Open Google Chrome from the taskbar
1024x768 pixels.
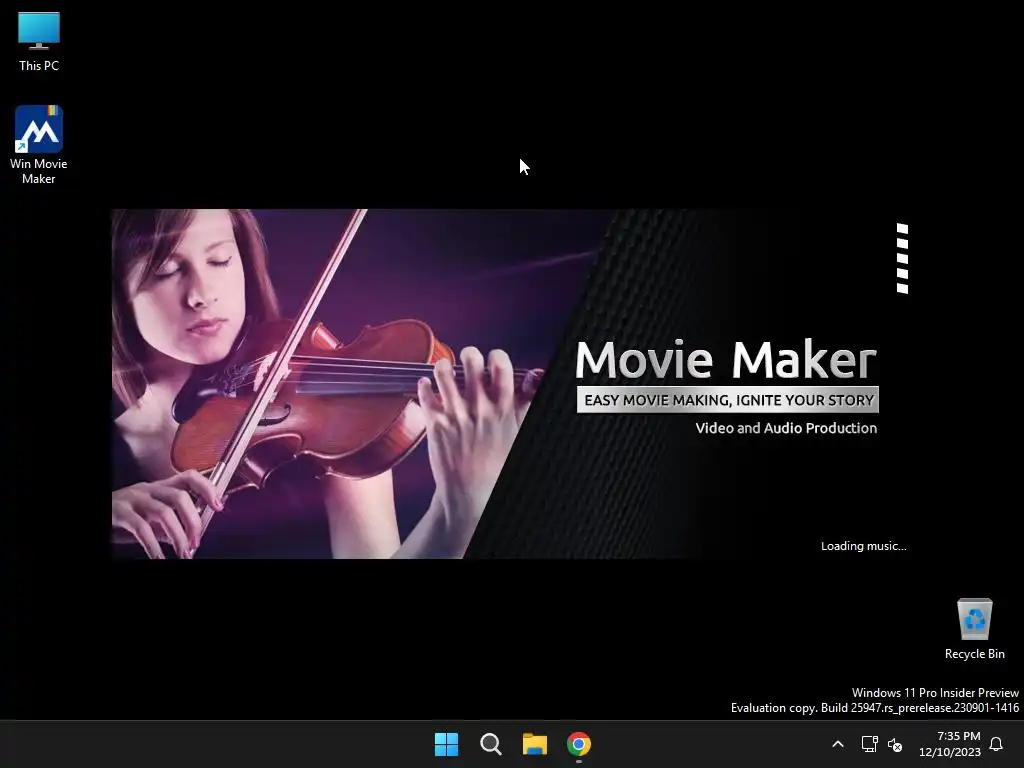(x=579, y=744)
